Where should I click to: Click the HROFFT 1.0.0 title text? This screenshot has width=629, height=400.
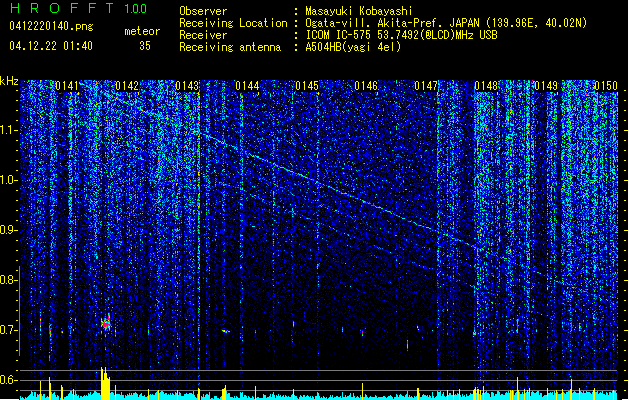(x=79, y=8)
